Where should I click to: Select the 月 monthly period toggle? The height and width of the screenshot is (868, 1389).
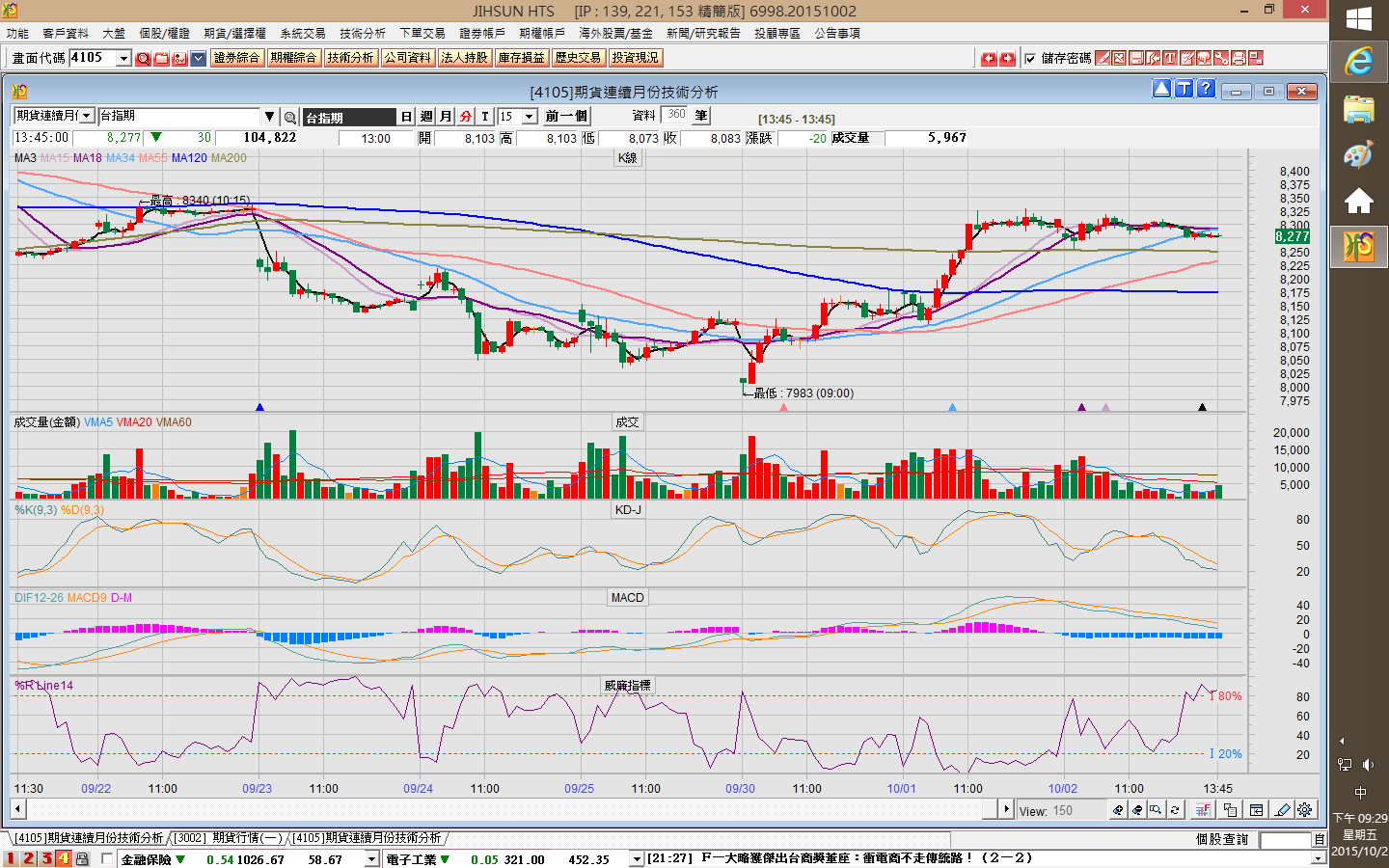[x=446, y=117]
